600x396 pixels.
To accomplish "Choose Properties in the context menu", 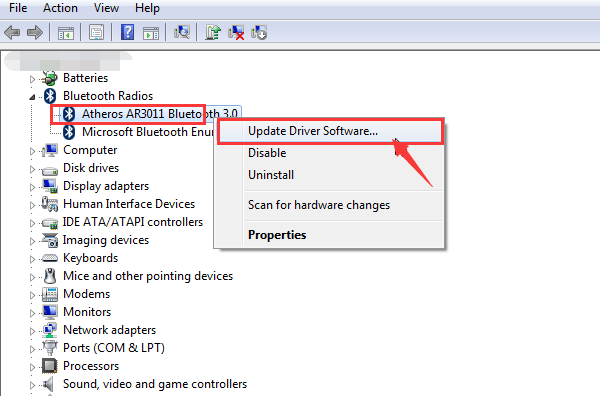I will (331, 235).
